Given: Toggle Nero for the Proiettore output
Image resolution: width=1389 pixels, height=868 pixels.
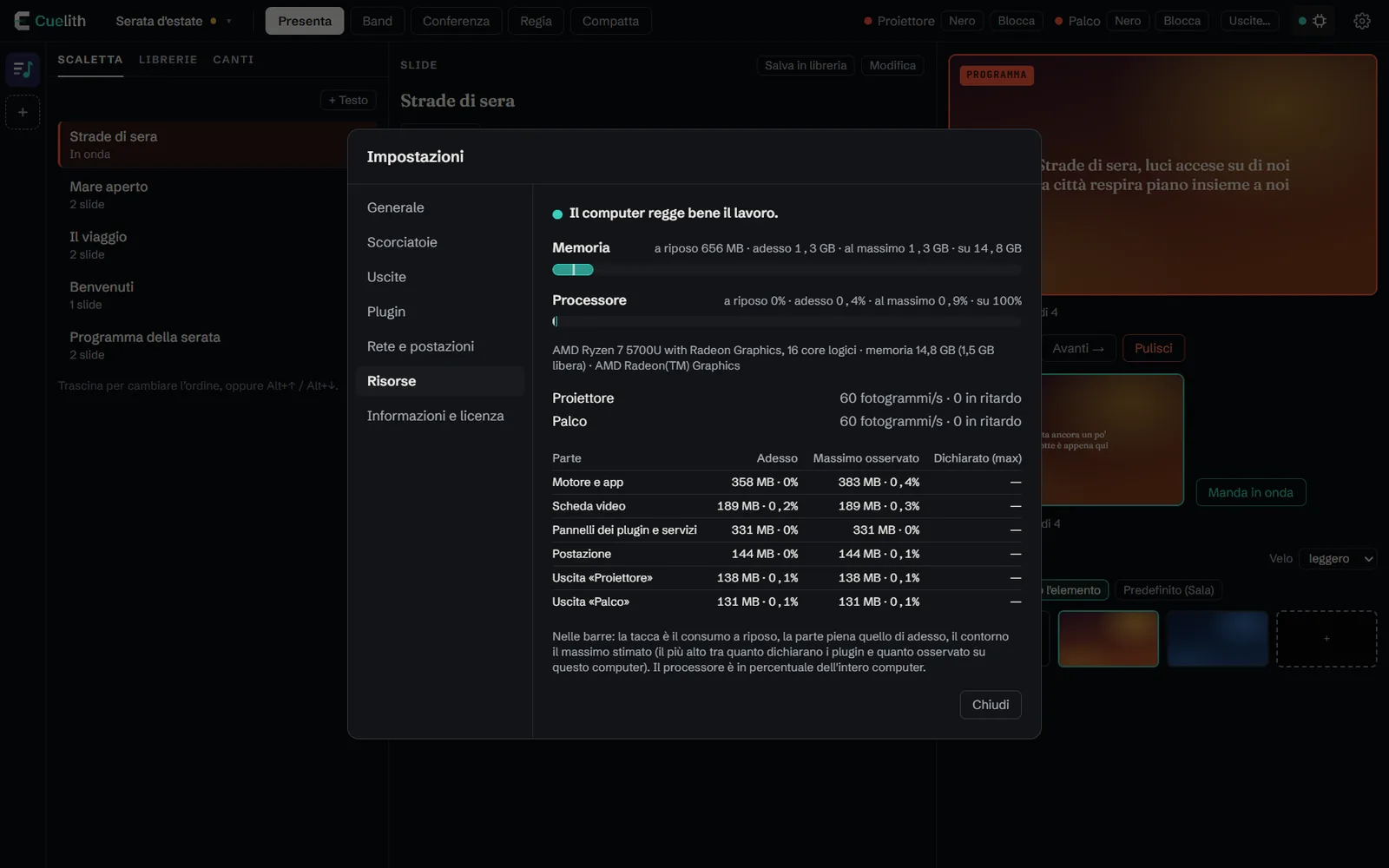Looking at the screenshot, I should [962, 21].
